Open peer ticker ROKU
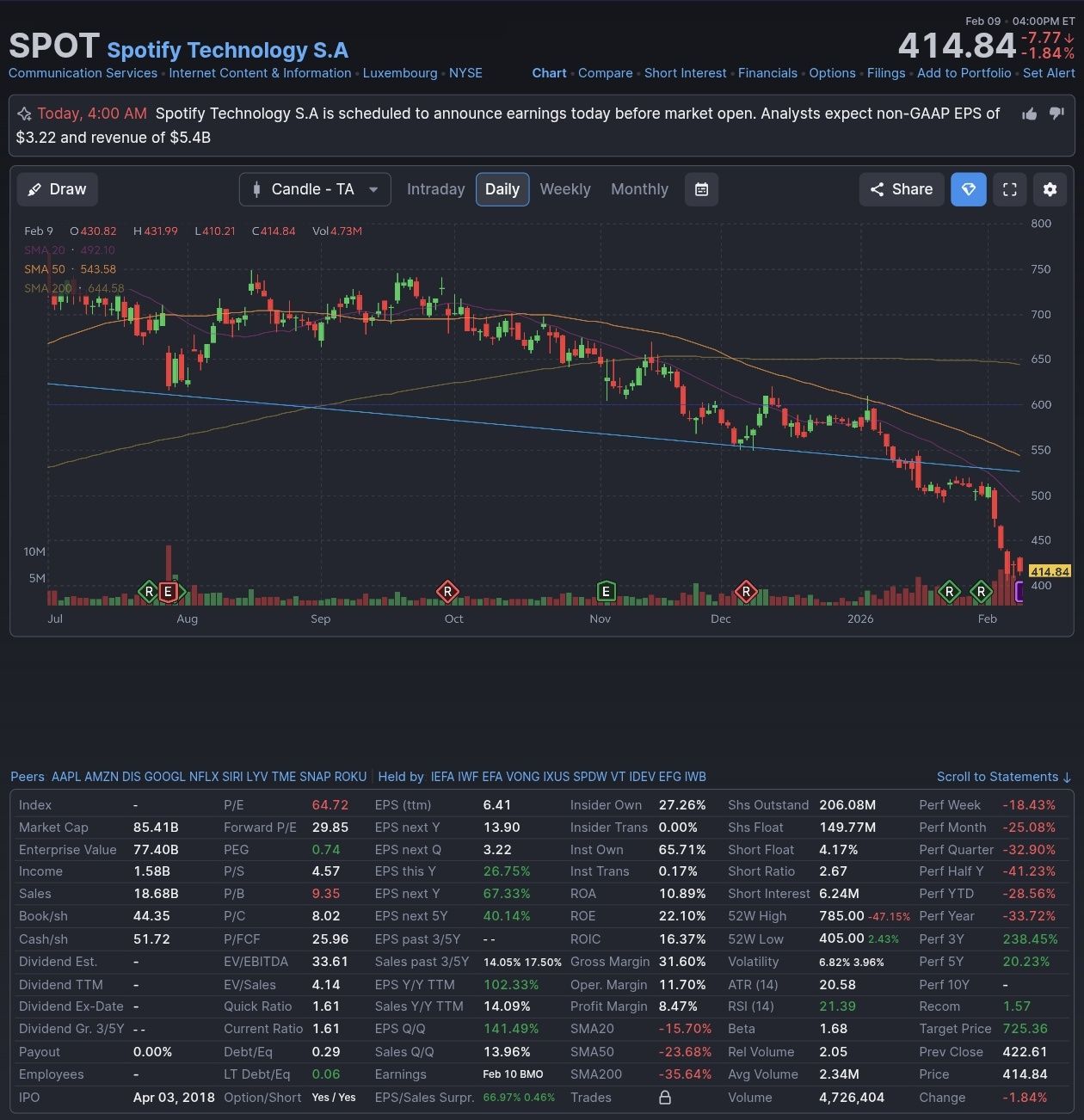Image resolution: width=1084 pixels, height=1120 pixels. coord(350,777)
